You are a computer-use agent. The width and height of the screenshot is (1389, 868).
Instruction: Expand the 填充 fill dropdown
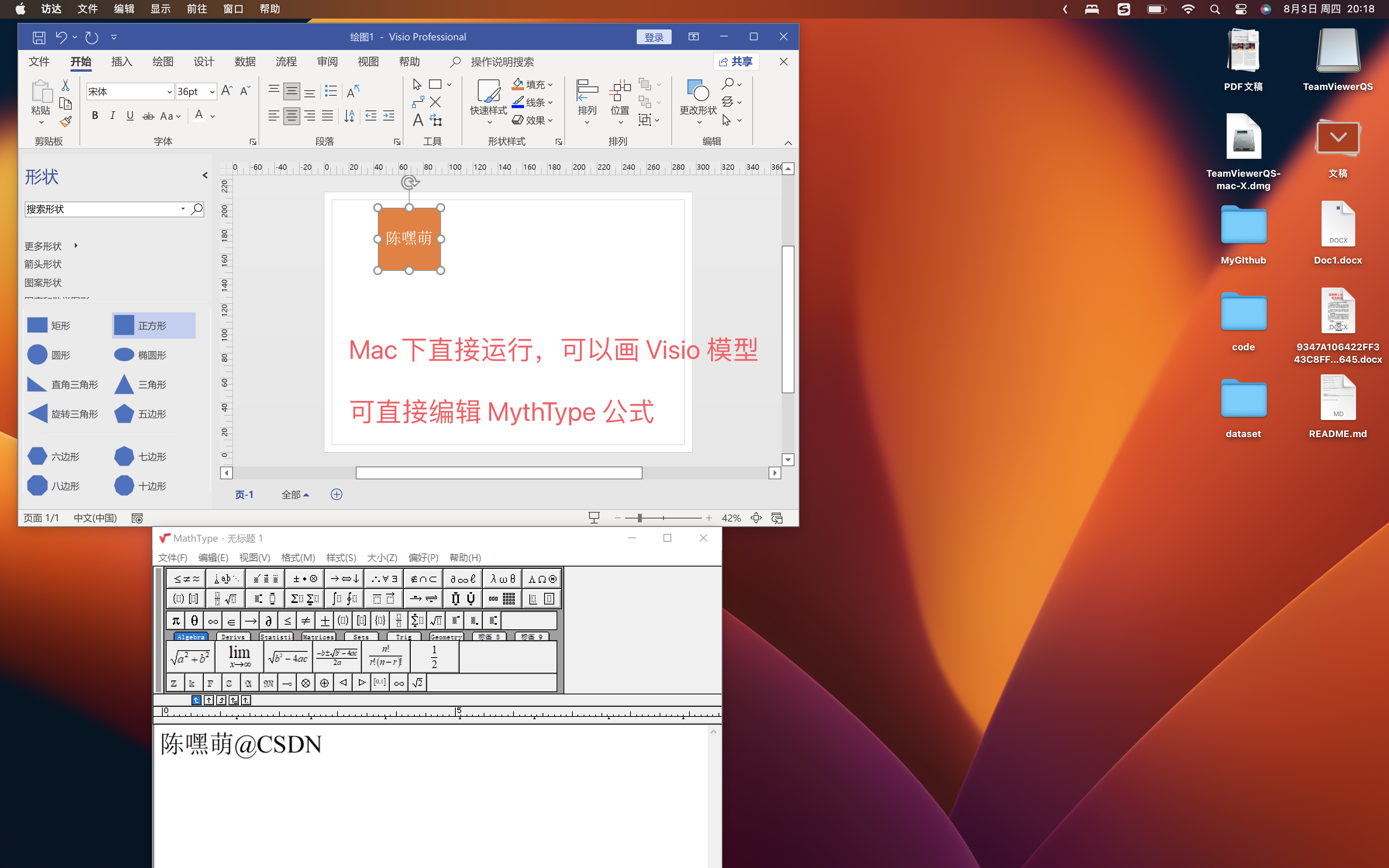pyautogui.click(x=550, y=84)
